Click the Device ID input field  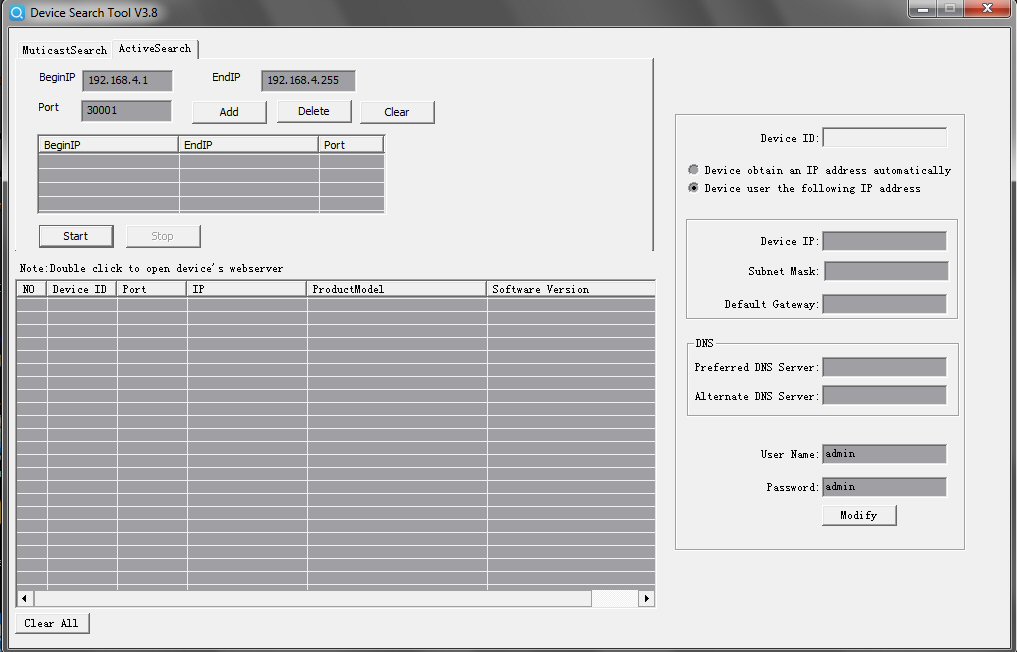pos(885,138)
